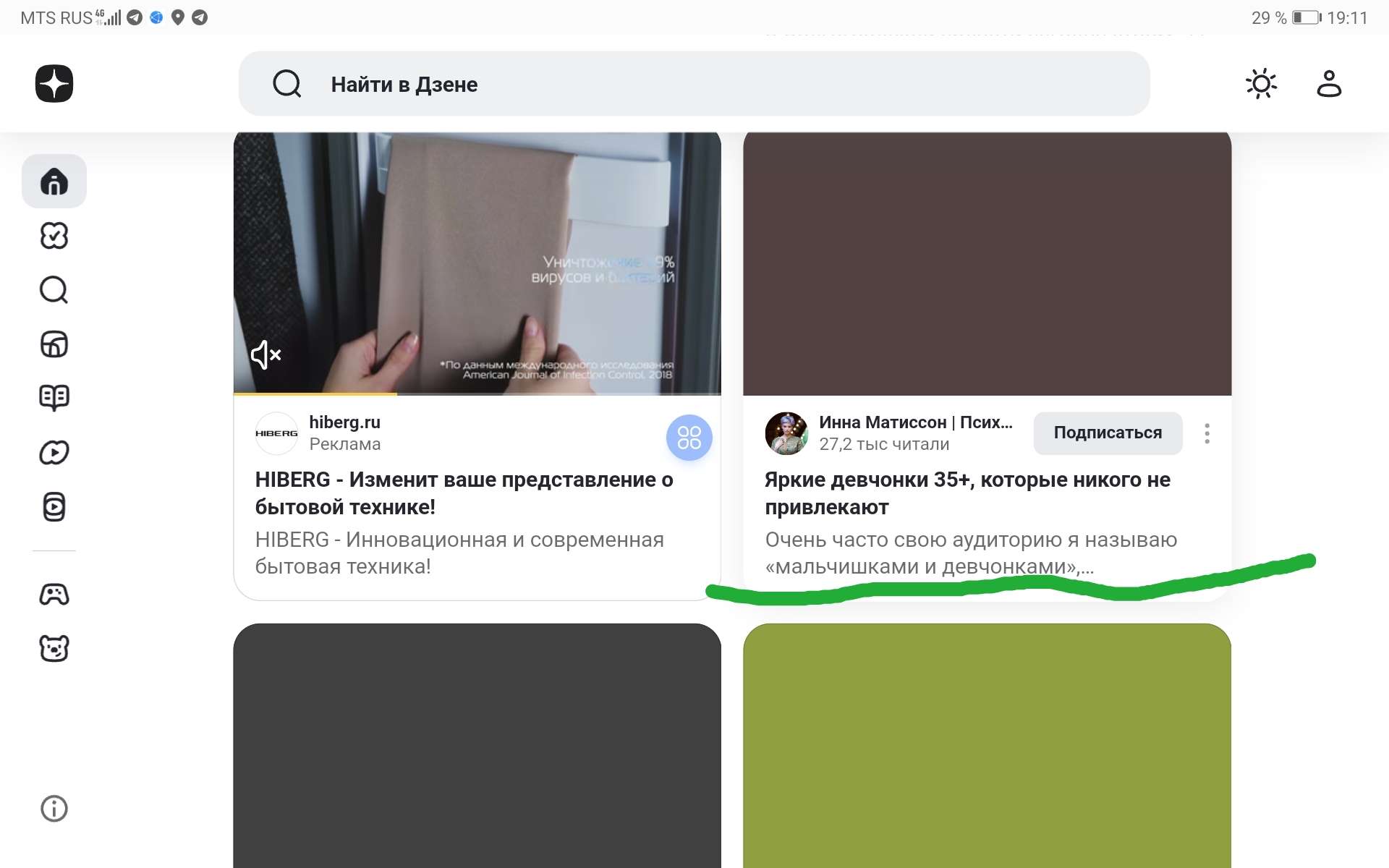Click the sidebar search magnifier icon
The height and width of the screenshot is (868, 1389).
pos(54,290)
